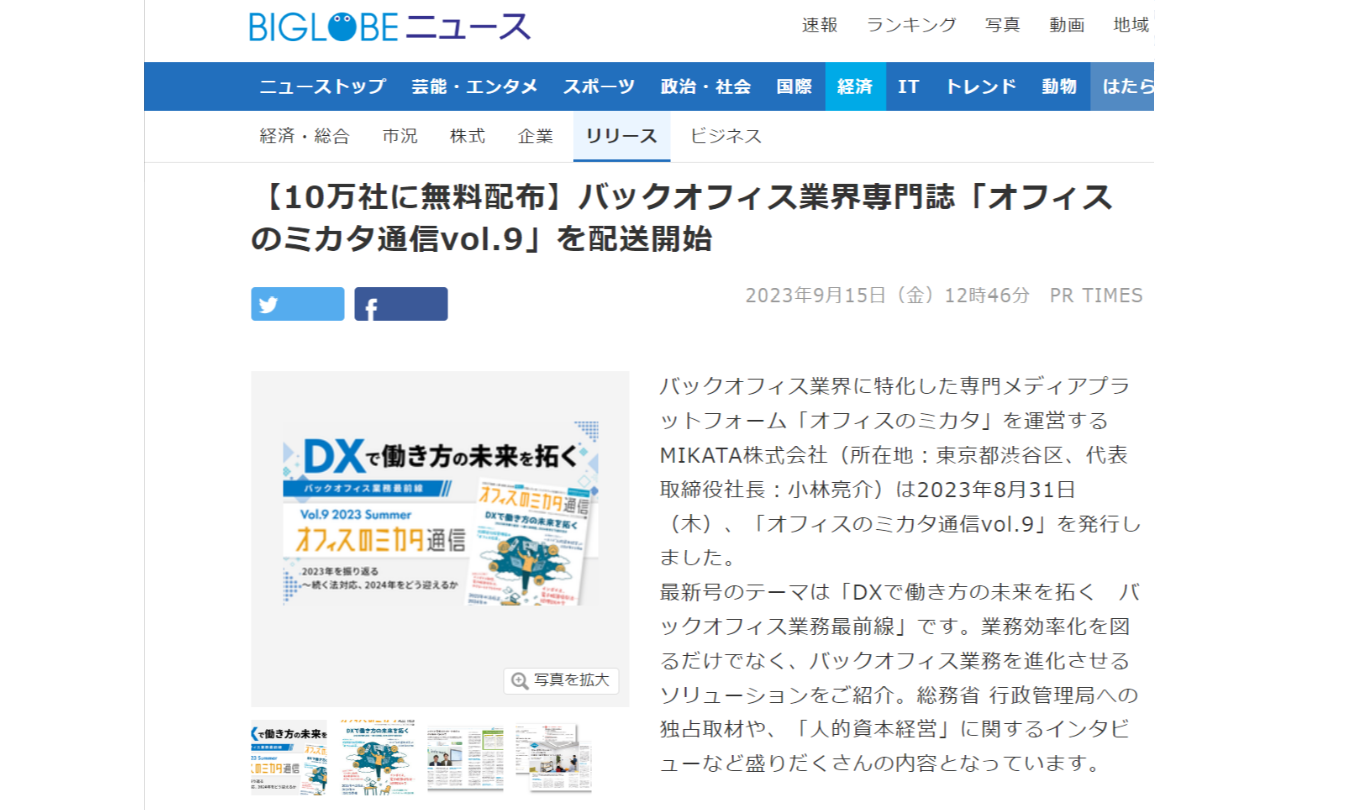Select first thumbnail with 働き方の未来 banner
This screenshot has width=1350, height=810.
288,758
